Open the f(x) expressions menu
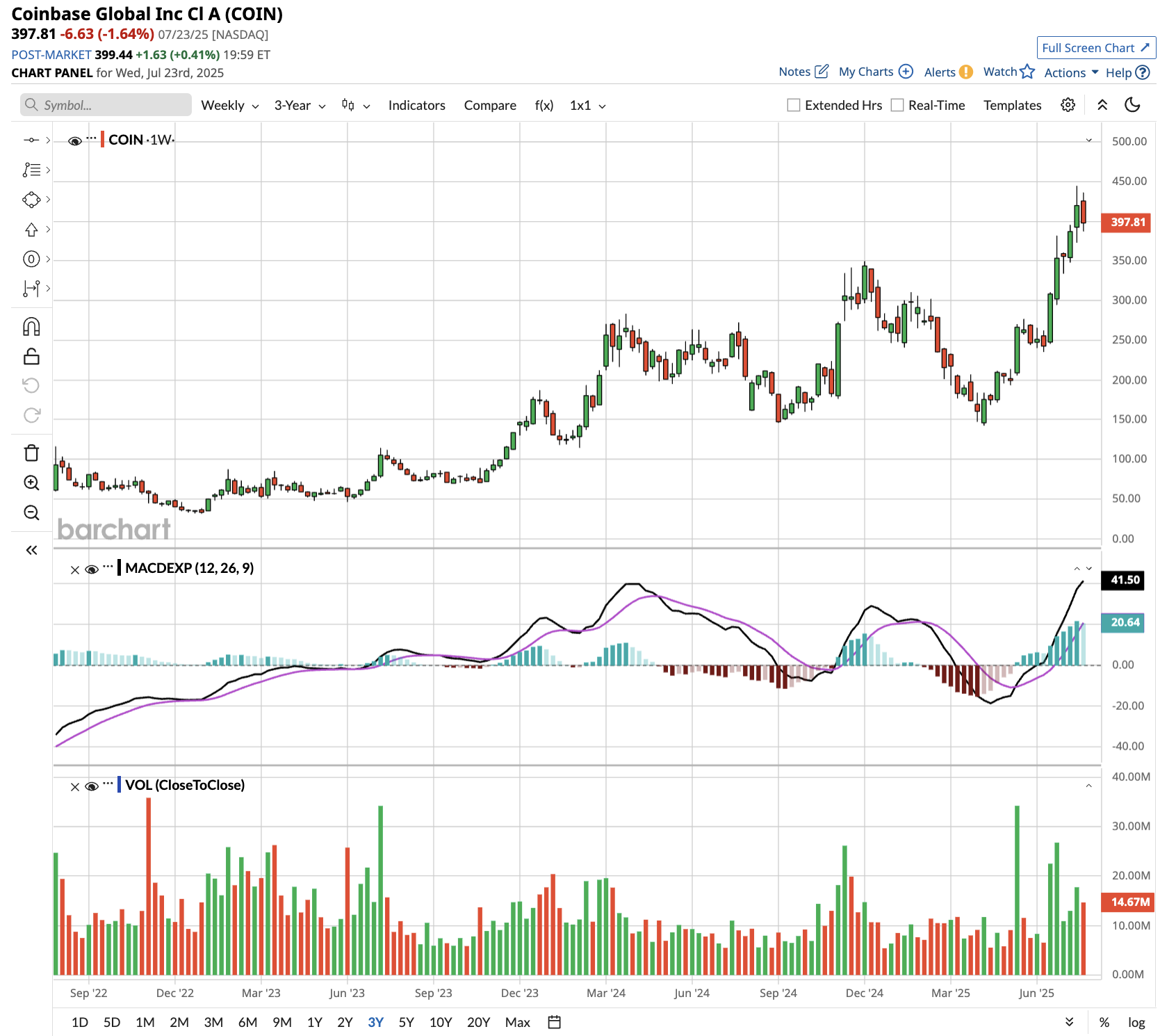This screenshot has width=1176, height=1036. 544,105
